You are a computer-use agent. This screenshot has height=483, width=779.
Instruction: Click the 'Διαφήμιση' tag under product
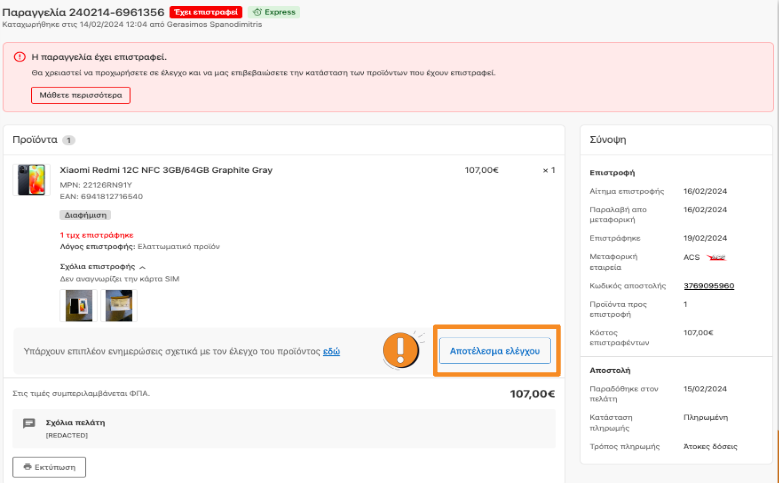[x=85, y=215]
